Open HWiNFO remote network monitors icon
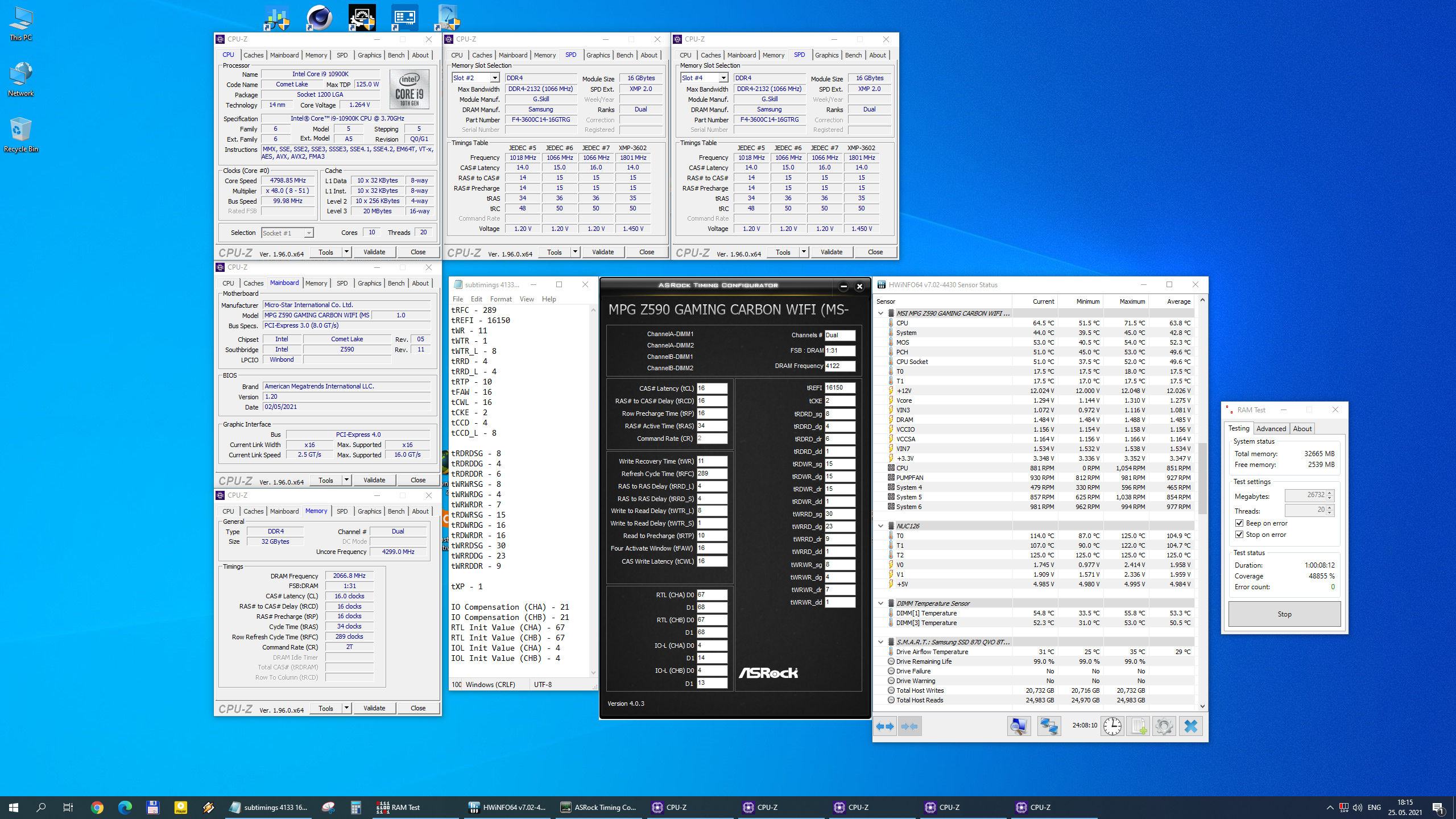The image size is (1456, 819). coord(1048,726)
